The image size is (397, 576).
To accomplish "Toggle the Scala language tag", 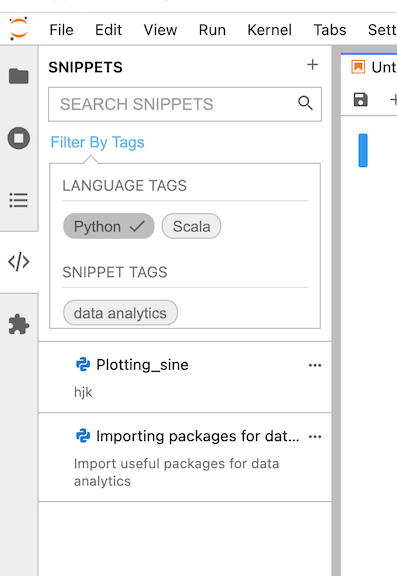I will 191,226.
